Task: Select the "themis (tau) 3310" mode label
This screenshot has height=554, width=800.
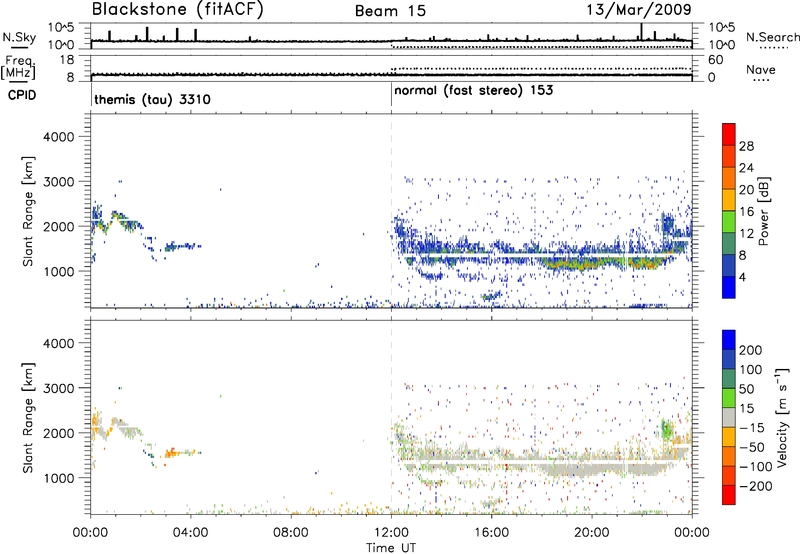Action: (152, 99)
